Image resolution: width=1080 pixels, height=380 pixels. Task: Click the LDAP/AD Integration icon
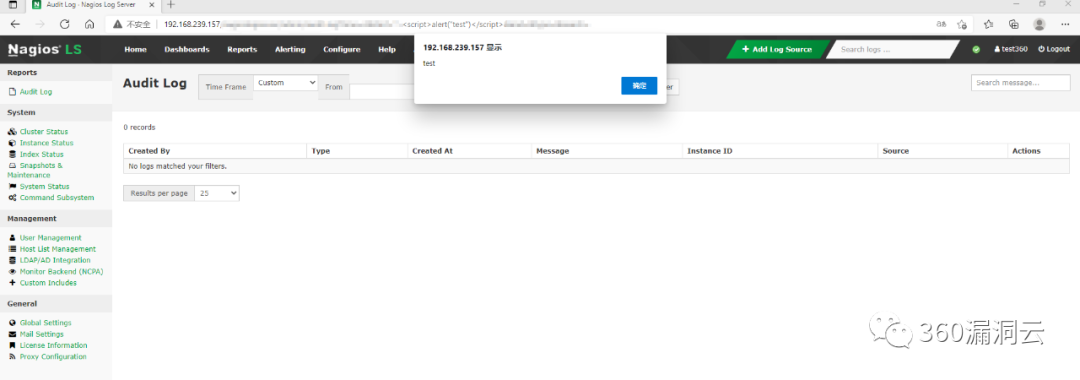pyautogui.click(x=12, y=260)
